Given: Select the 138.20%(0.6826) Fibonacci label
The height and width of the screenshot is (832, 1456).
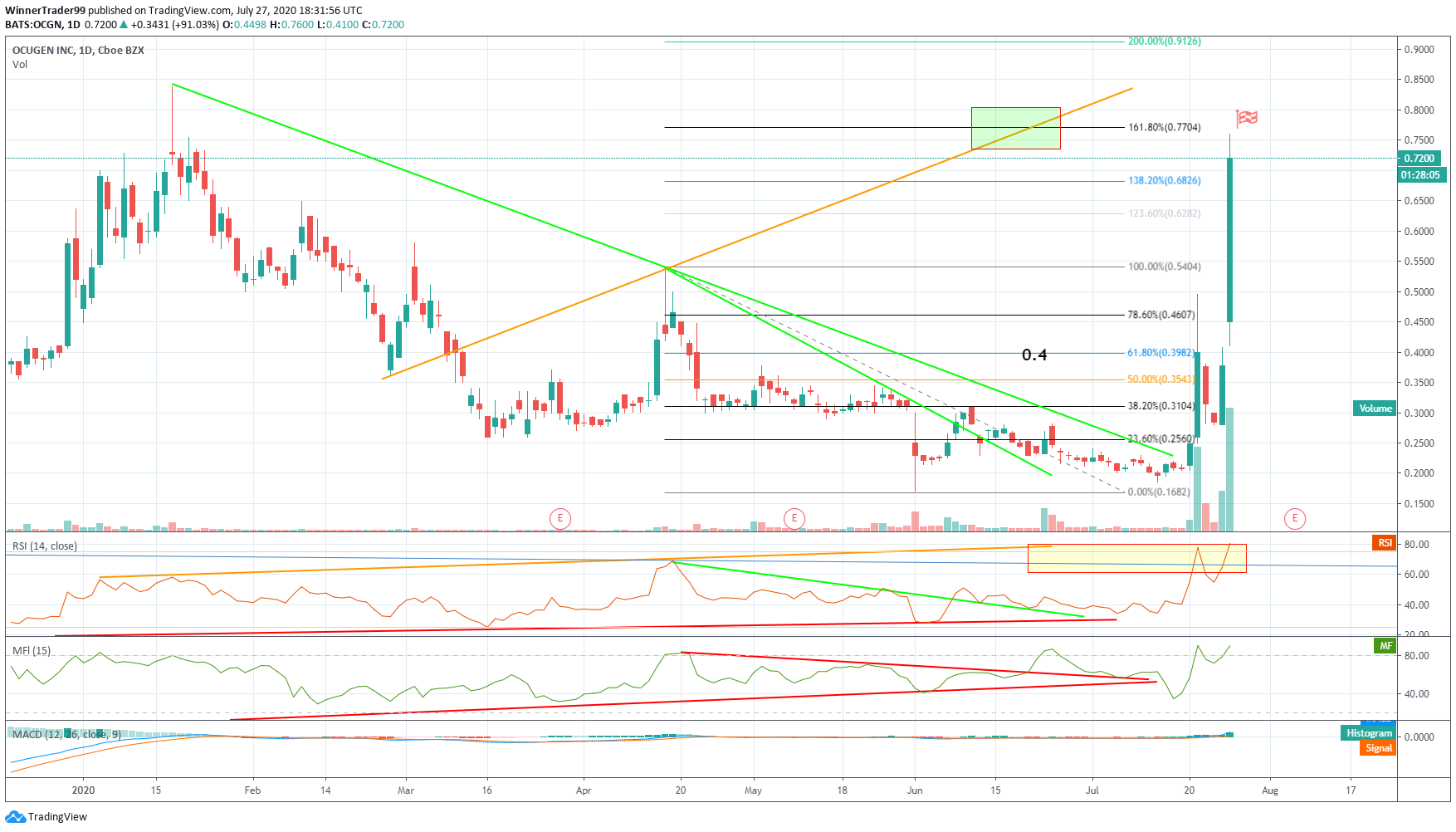Looking at the screenshot, I should click(1164, 181).
